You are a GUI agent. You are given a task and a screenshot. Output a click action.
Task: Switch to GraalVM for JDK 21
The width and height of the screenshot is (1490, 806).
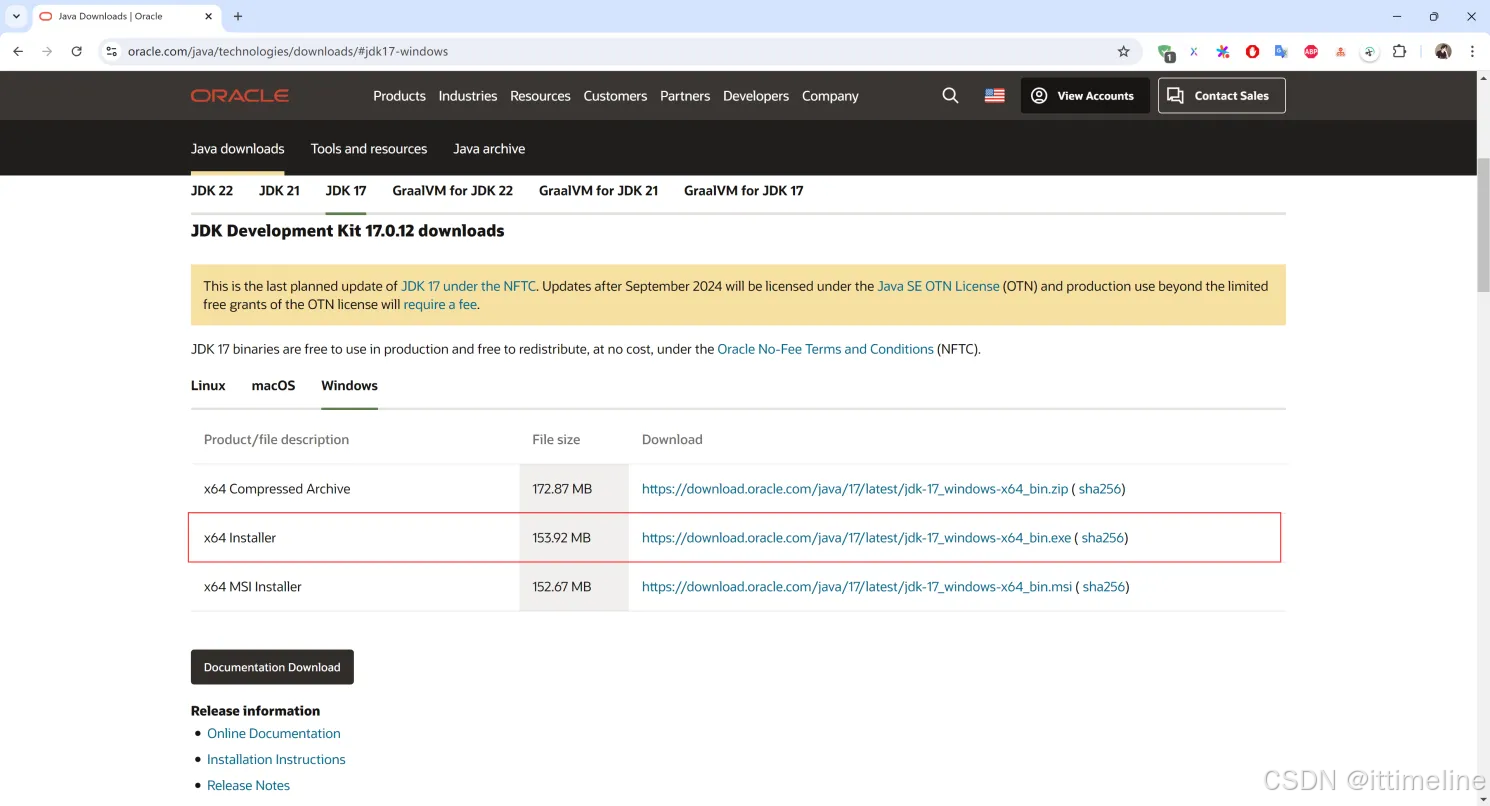tap(598, 190)
